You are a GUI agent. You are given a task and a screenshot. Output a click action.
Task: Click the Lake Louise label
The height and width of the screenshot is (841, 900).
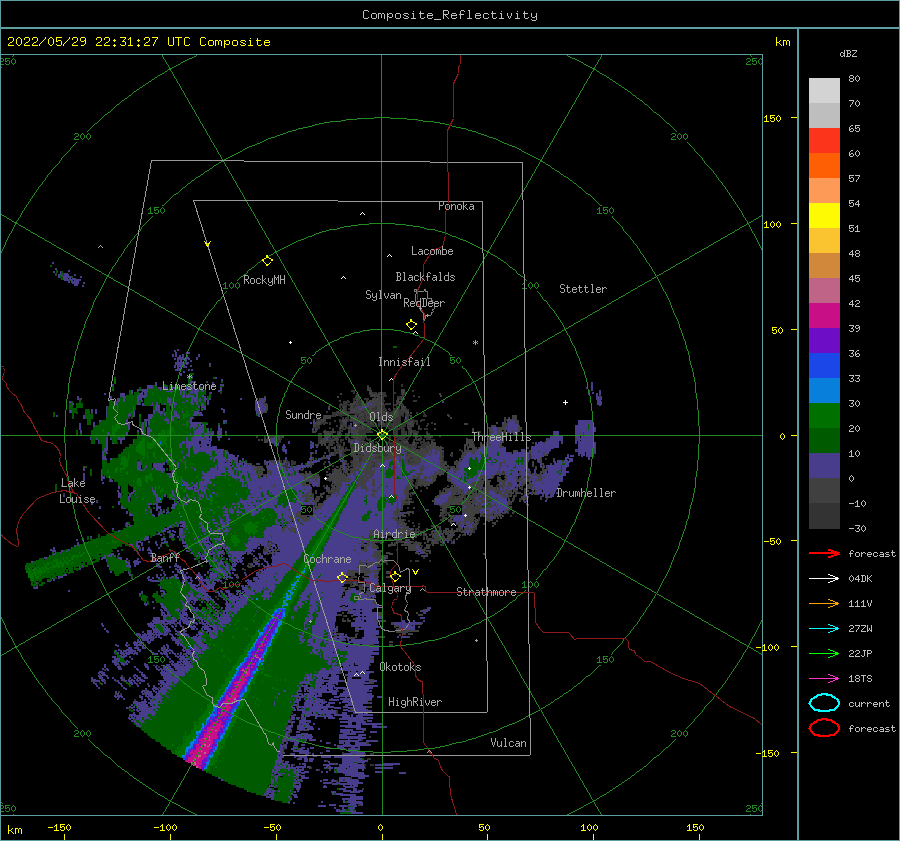point(77,491)
